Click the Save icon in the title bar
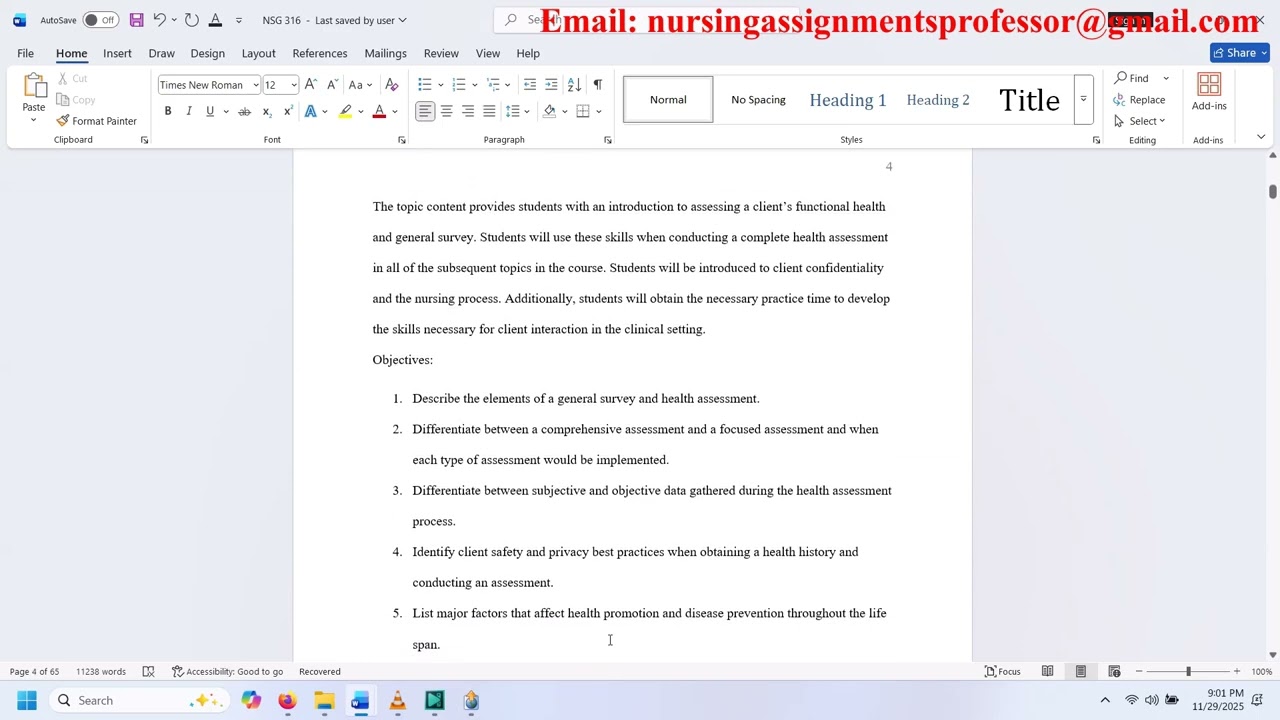This screenshot has height=720, width=1280. [x=137, y=20]
